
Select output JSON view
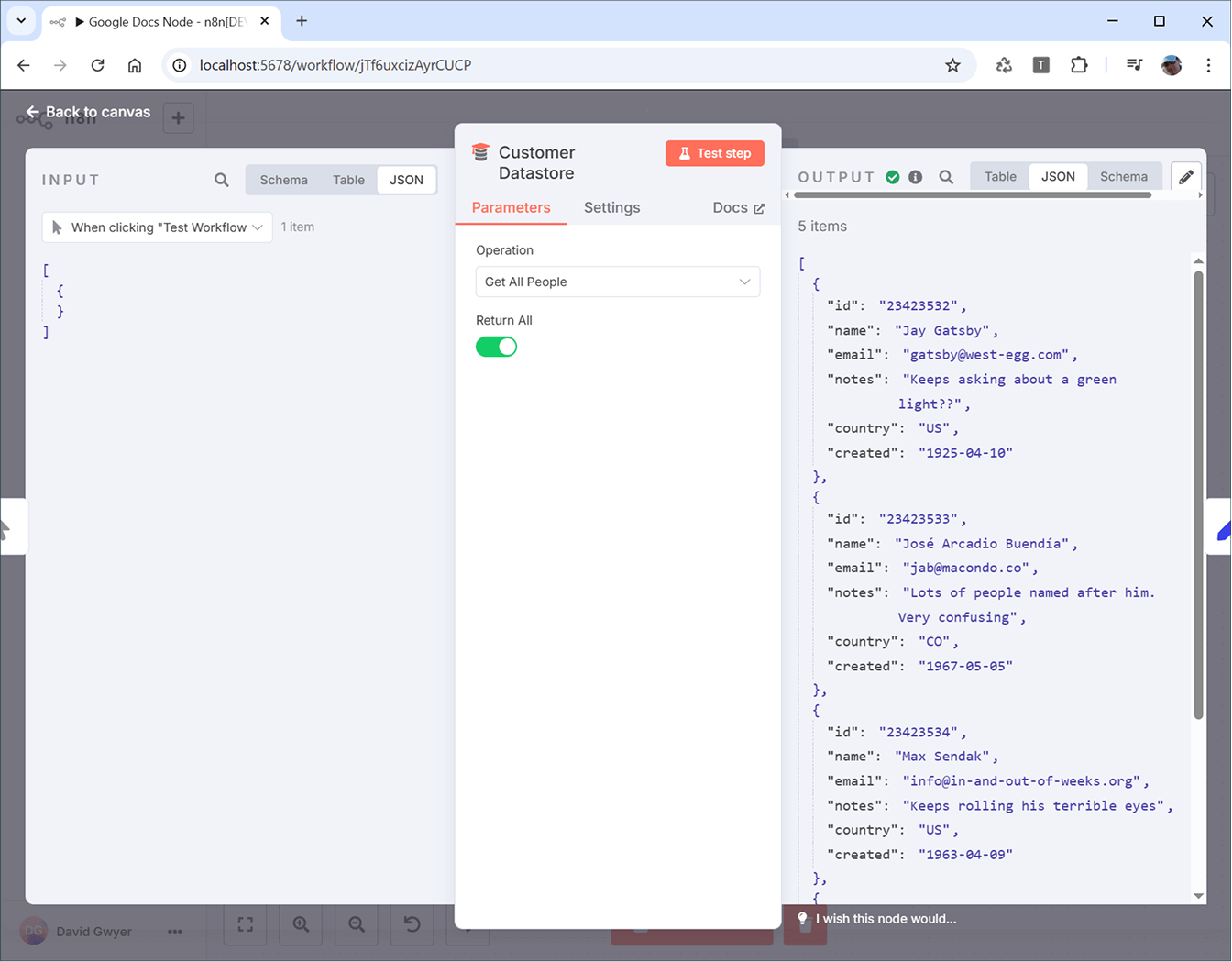(1058, 176)
